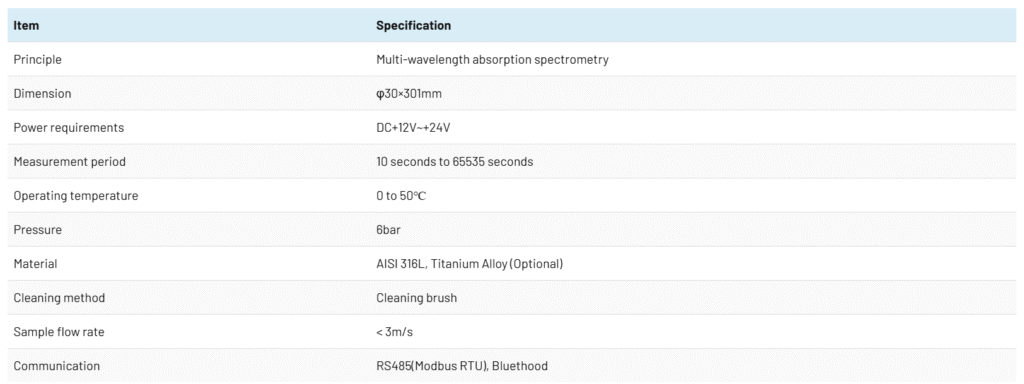Select the Operating temperature label

[76, 196]
